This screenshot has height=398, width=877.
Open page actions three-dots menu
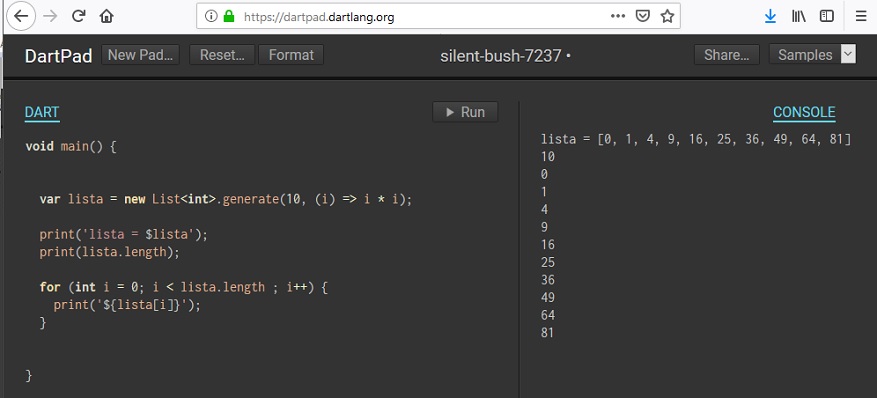618,16
